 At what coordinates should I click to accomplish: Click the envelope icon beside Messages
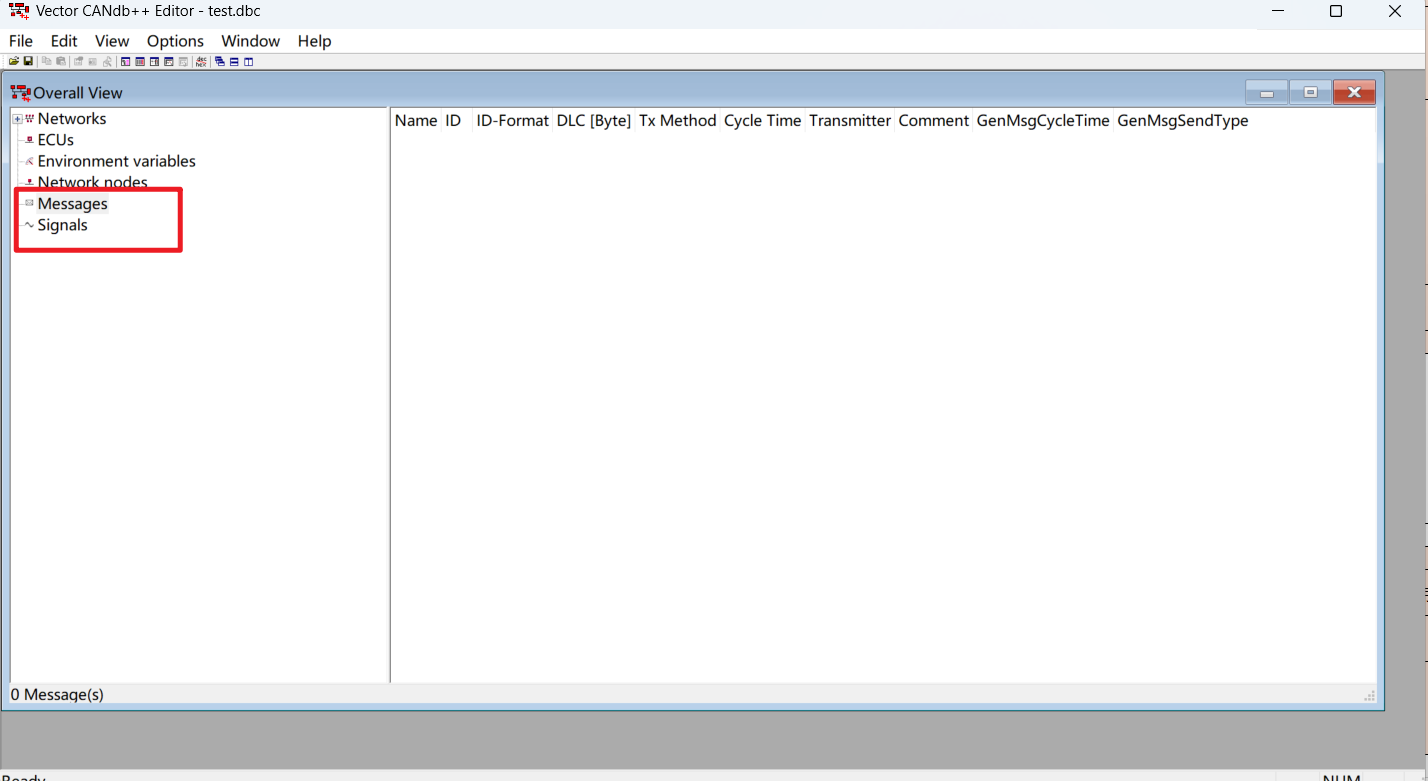pos(29,203)
